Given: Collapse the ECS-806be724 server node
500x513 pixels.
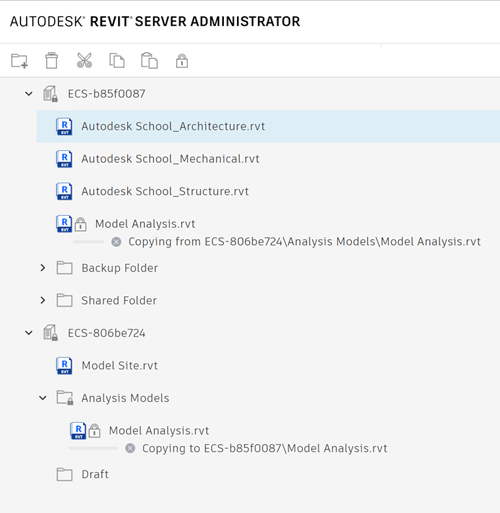Looking at the screenshot, I should (x=29, y=333).
